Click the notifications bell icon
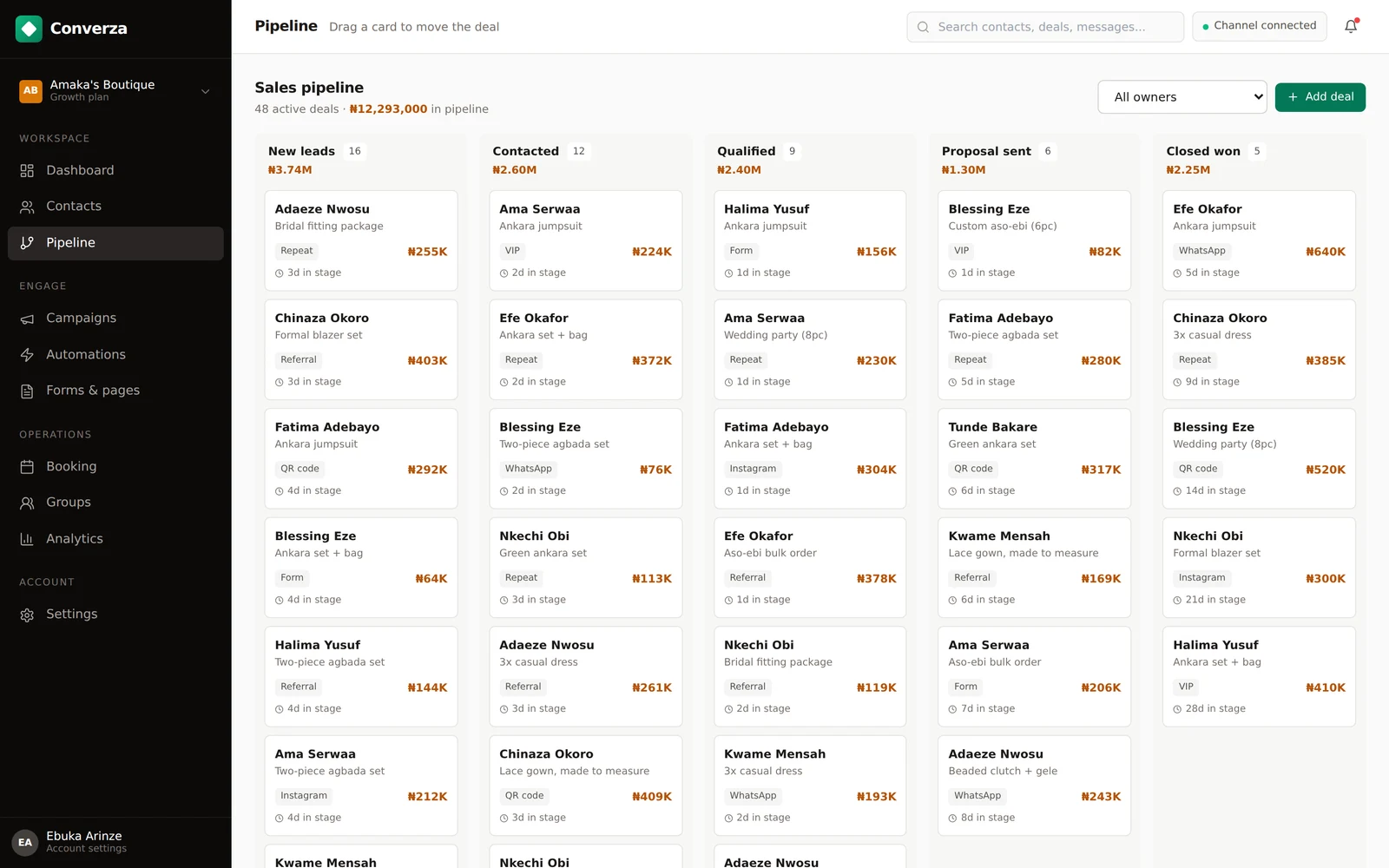 (x=1351, y=27)
